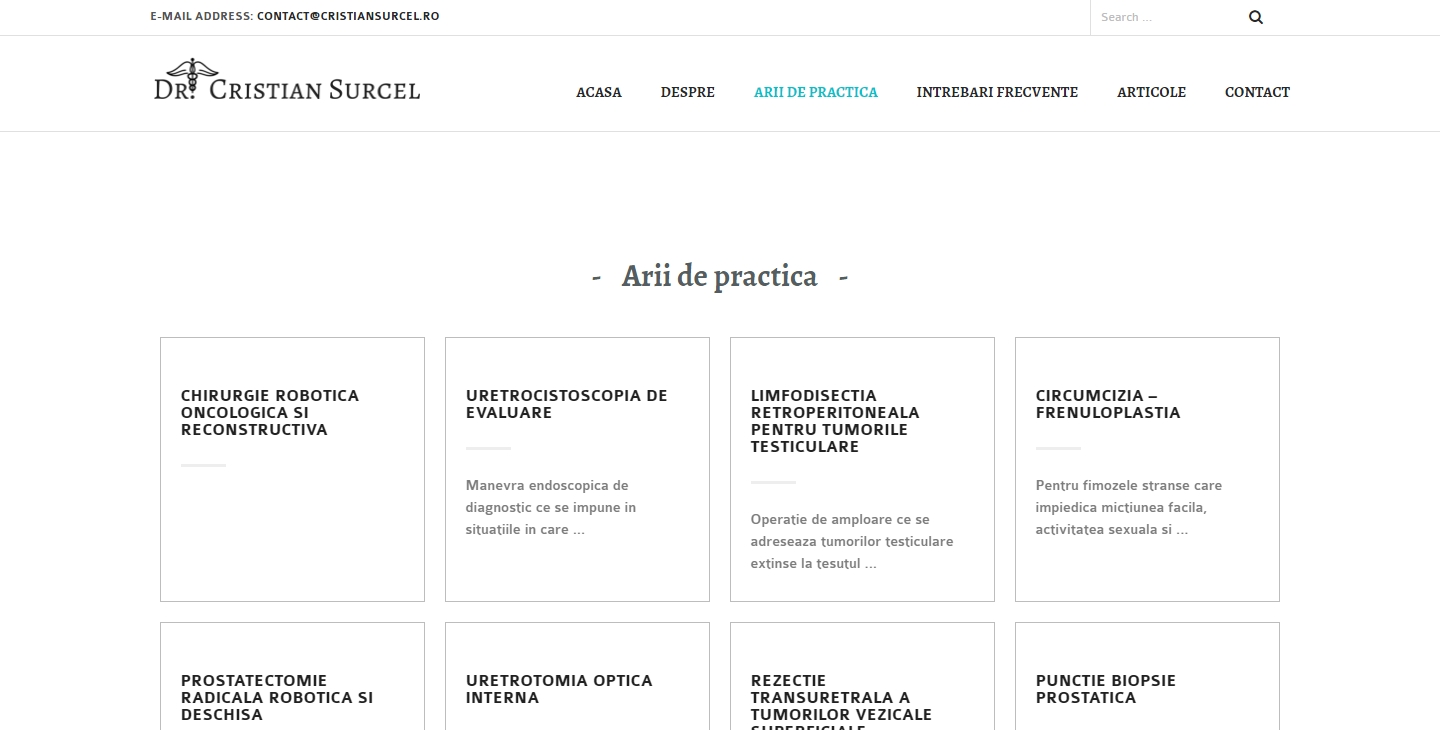Image resolution: width=1440 pixels, height=730 pixels.
Task: Click the Pentru fimozele stranse description text
Action: coord(1128,507)
